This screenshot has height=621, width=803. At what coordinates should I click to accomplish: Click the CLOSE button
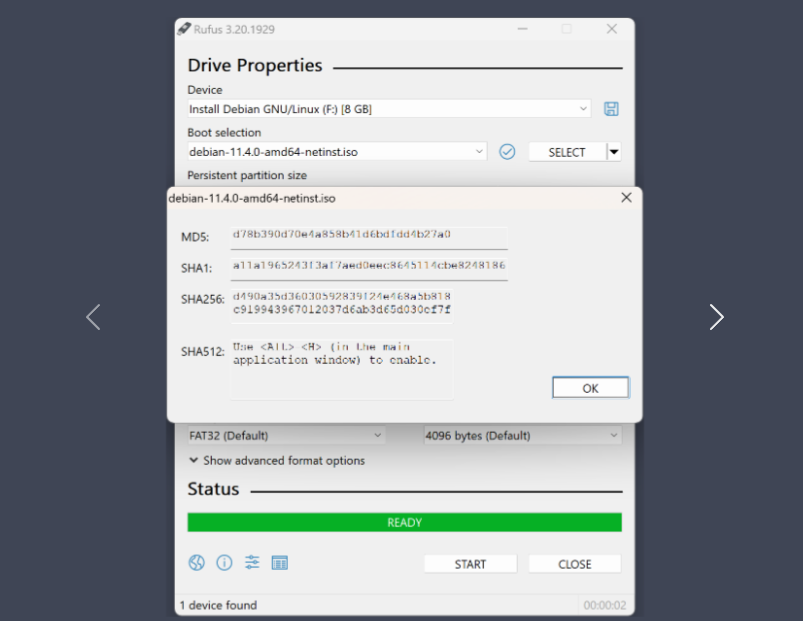point(575,564)
